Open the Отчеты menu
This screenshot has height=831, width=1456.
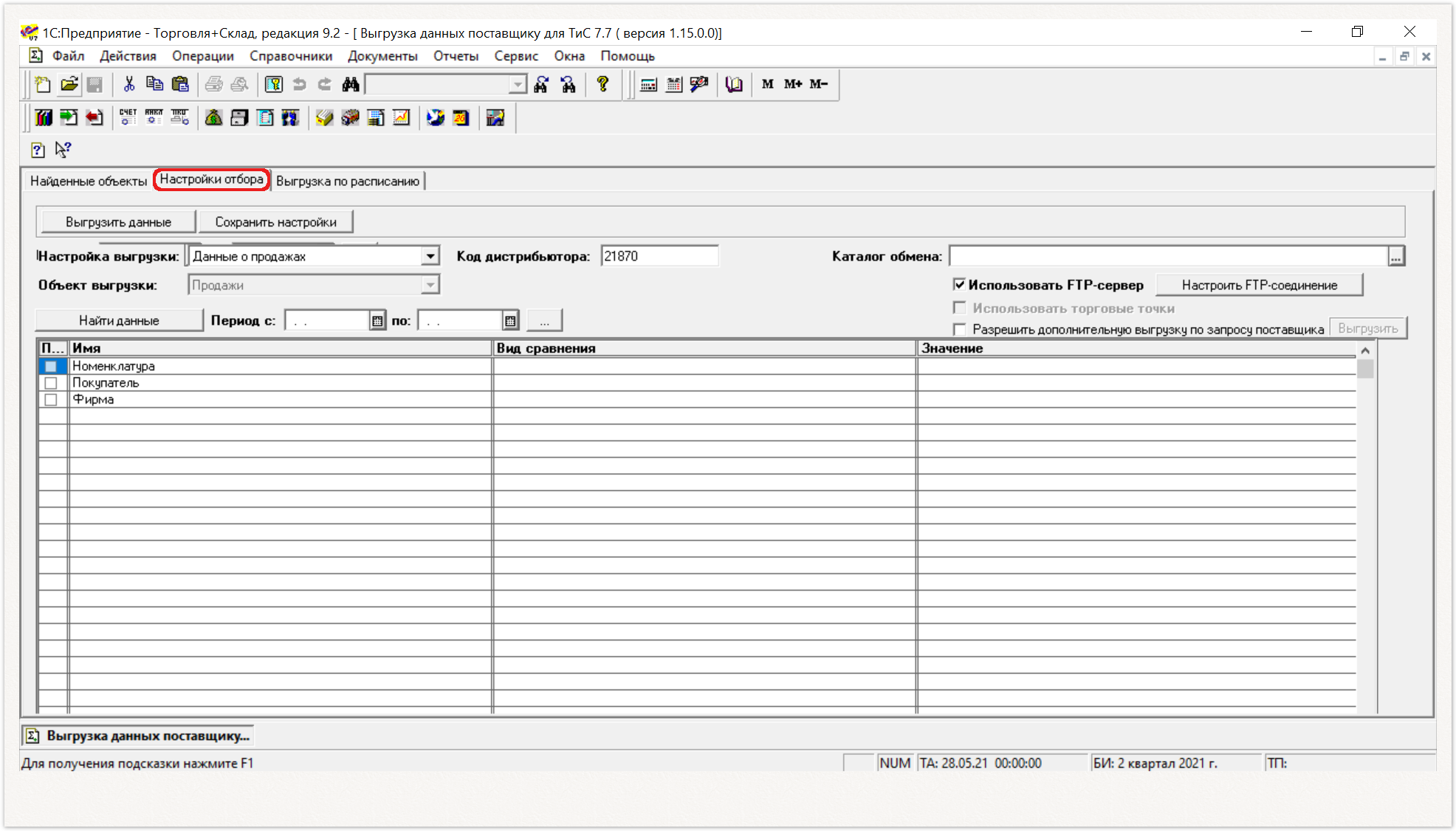pos(456,56)
